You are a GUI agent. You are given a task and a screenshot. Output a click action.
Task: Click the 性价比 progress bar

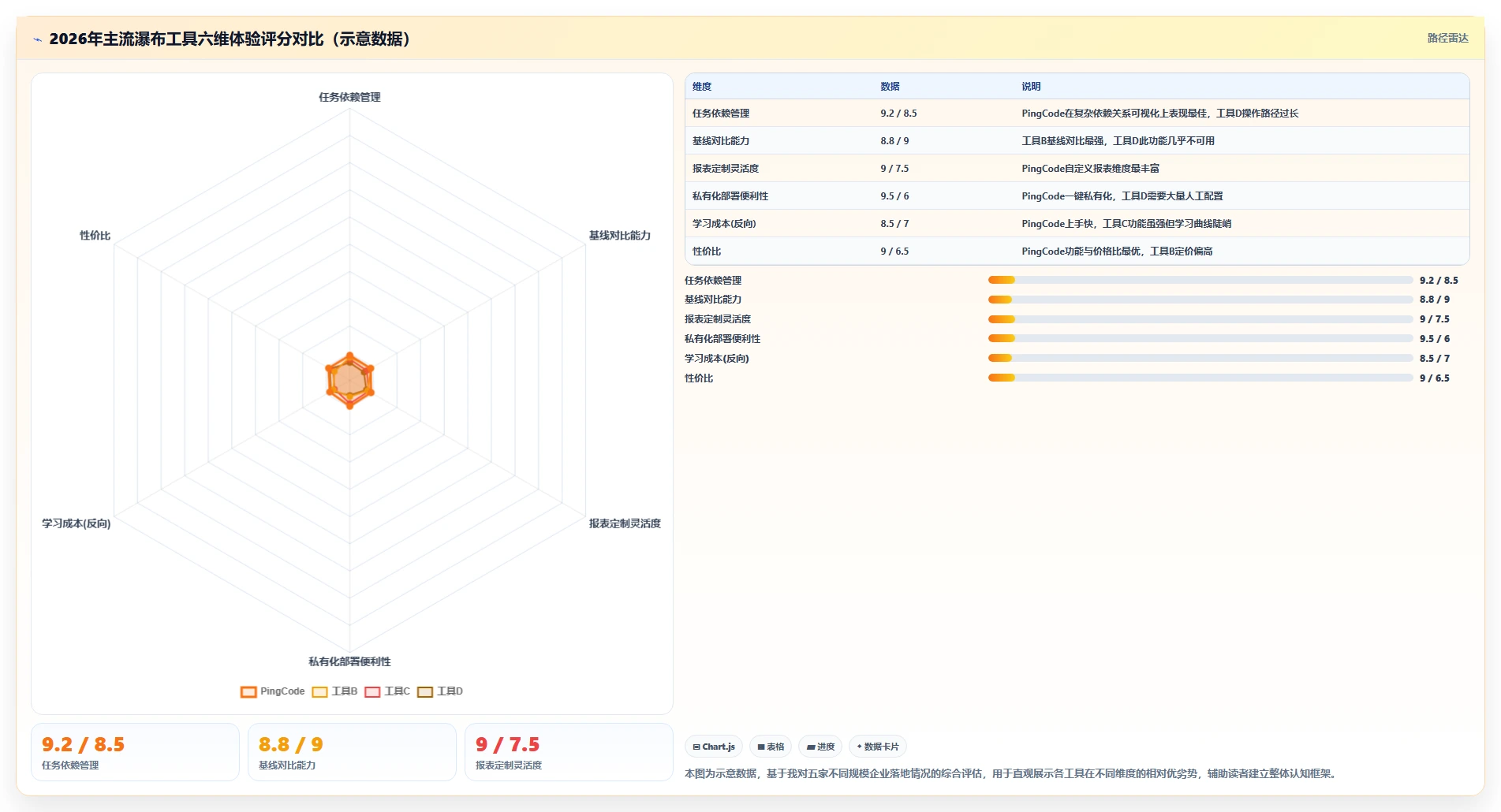tap(1200, 378)
